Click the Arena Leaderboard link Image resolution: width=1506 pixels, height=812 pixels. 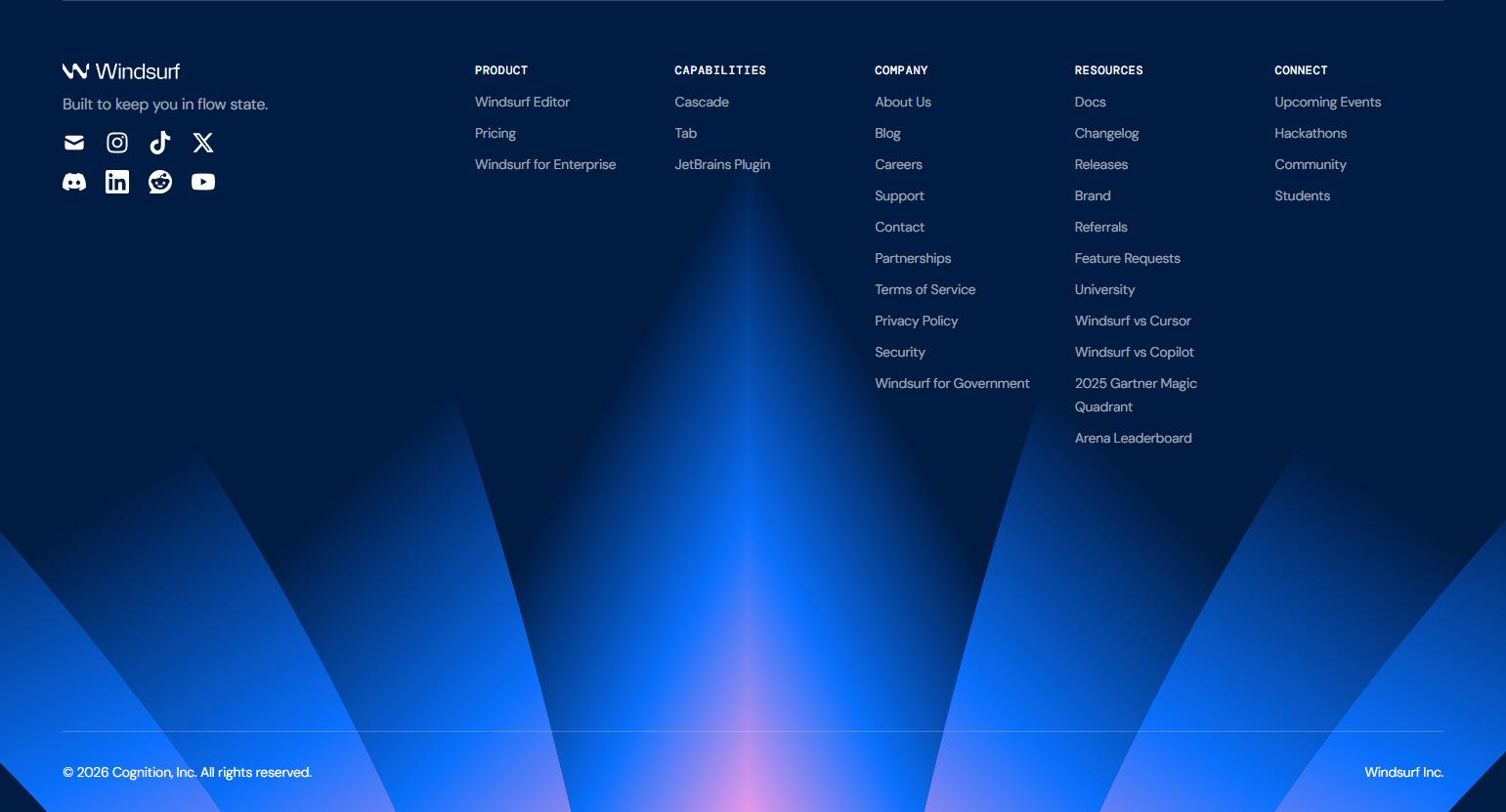click(x=1133, y=438)
